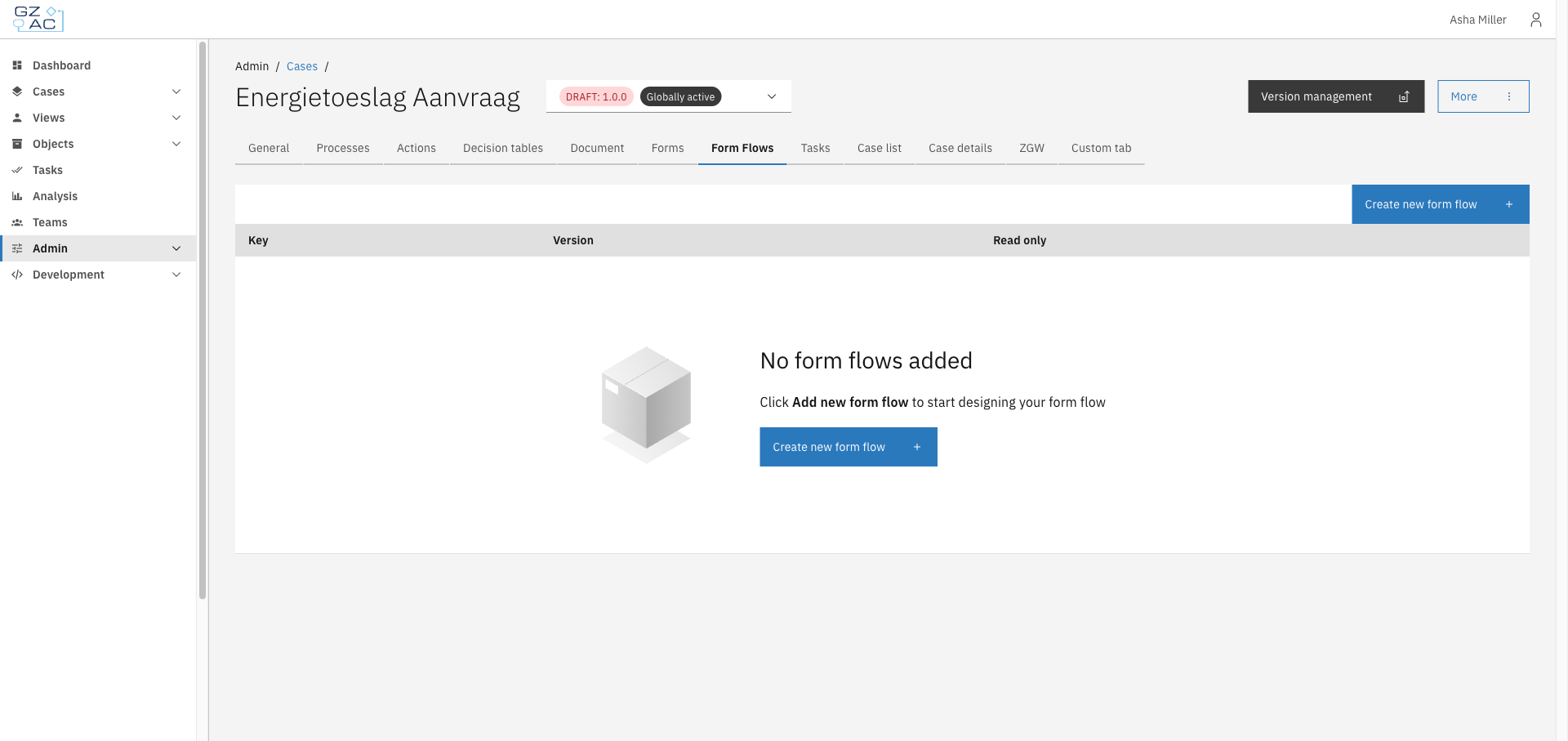Screen dimensions: 1568x741
Task: Click the Objects archive icon
Action: pos(17,144)
